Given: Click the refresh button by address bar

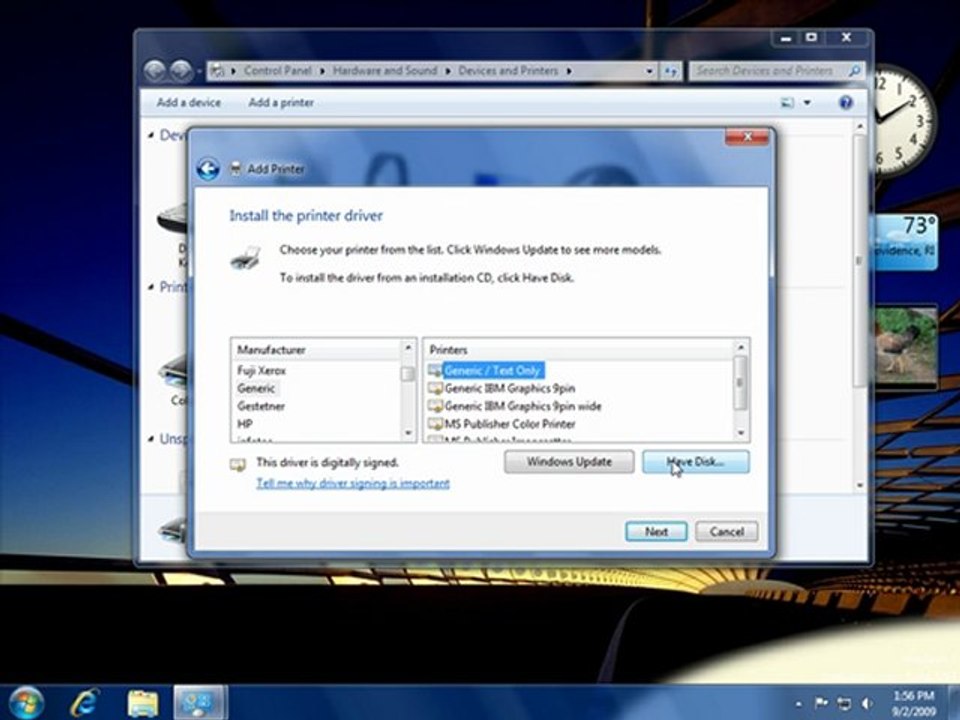Looking at the screenshot, I should click(671, 72).
